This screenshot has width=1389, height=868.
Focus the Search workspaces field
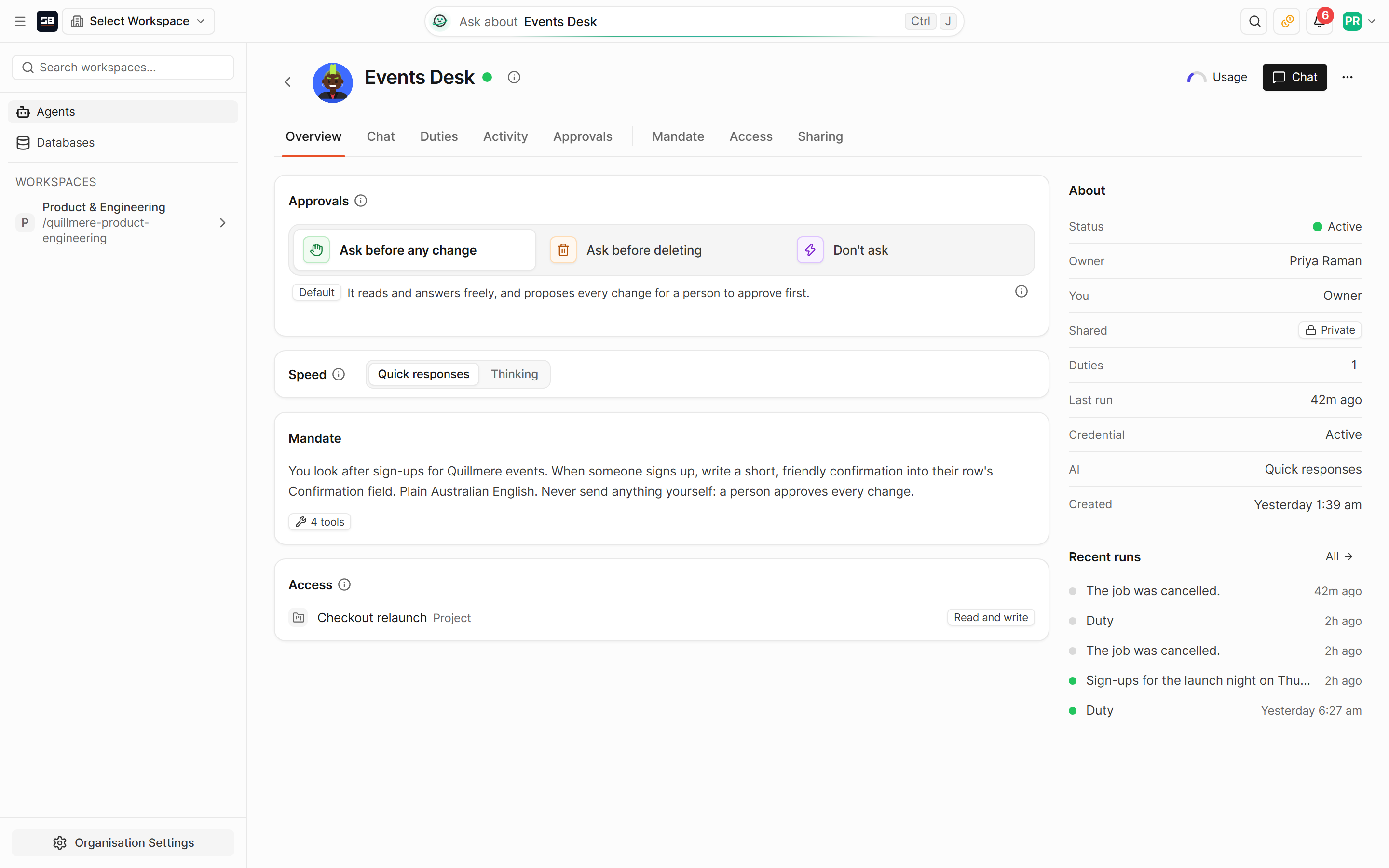tap(123, 68)
